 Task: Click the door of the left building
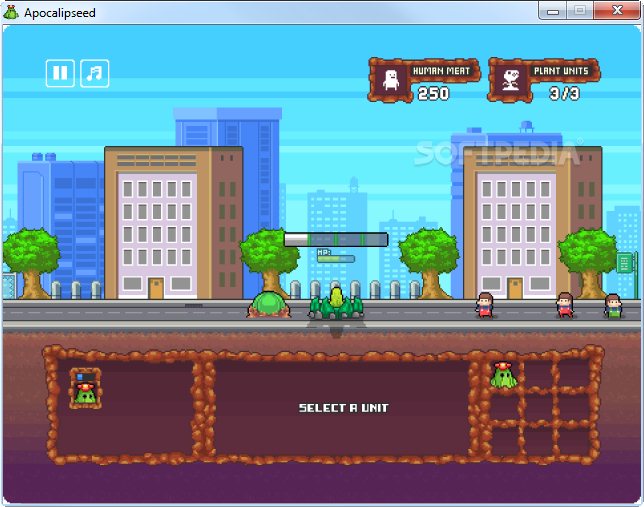156,288
